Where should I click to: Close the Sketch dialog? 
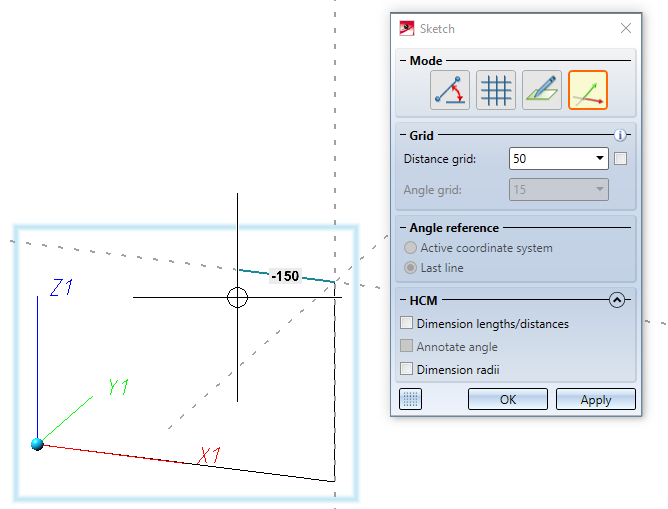click(626, 28)
